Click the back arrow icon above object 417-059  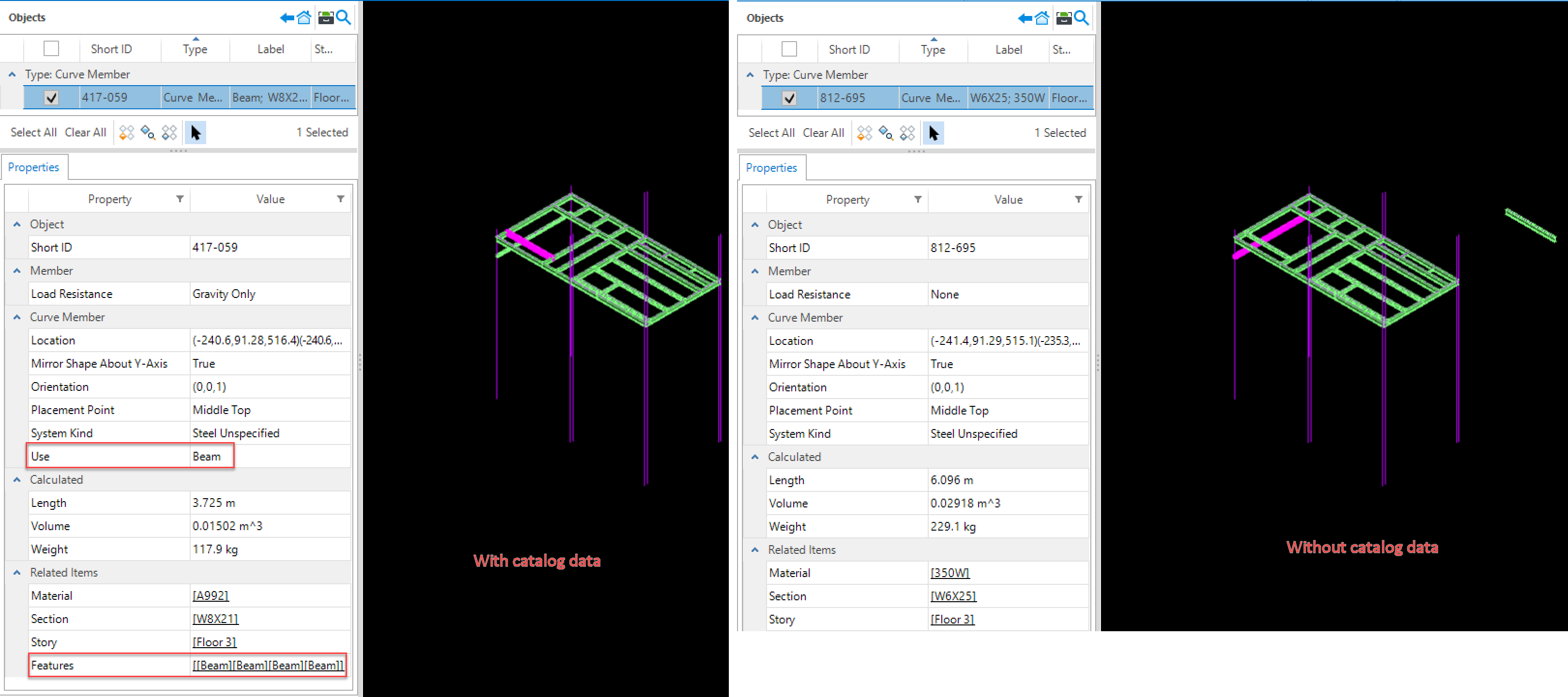click(286, 17)
